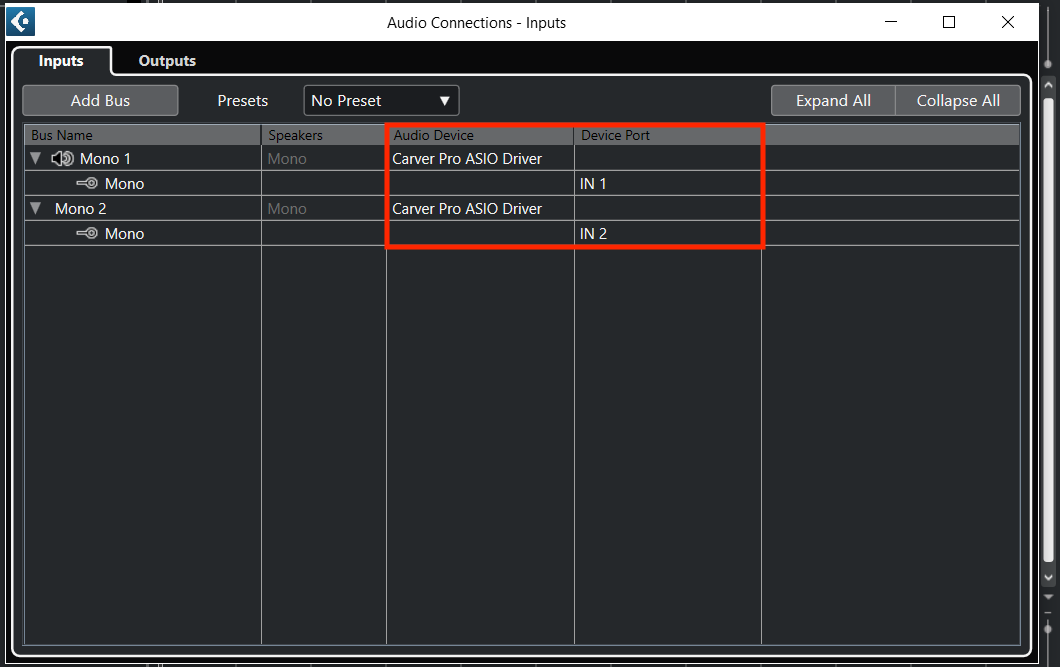This screenshot has height=667, width=1060.
Task: Click the Bus Name column header
Action: coord(140,134)
